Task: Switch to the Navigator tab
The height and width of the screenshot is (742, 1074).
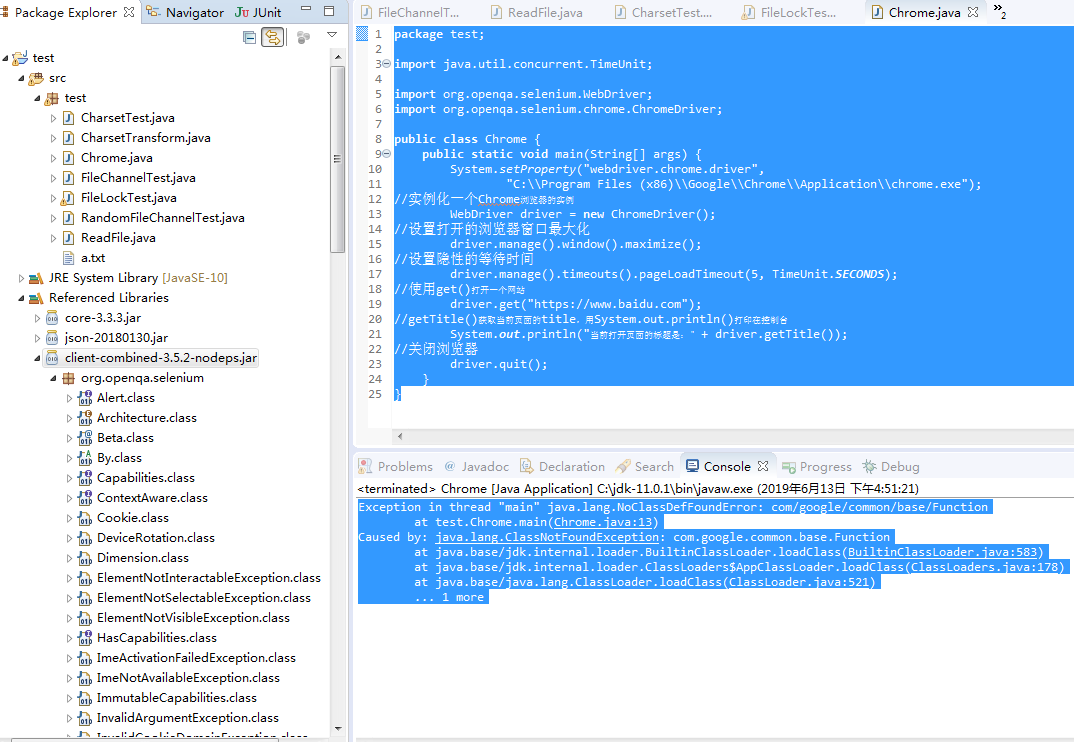Action: [x=185, y=12]
